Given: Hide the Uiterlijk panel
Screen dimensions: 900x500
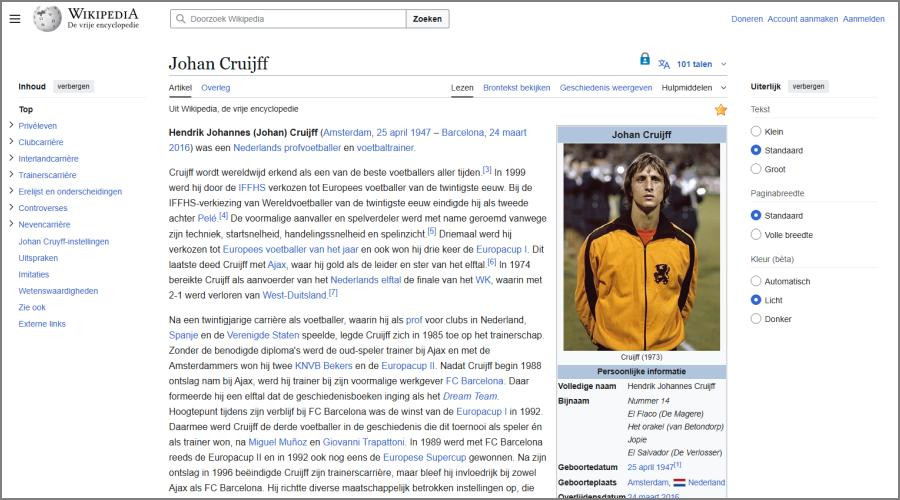Looking at the screenshot, I should 808,87.
